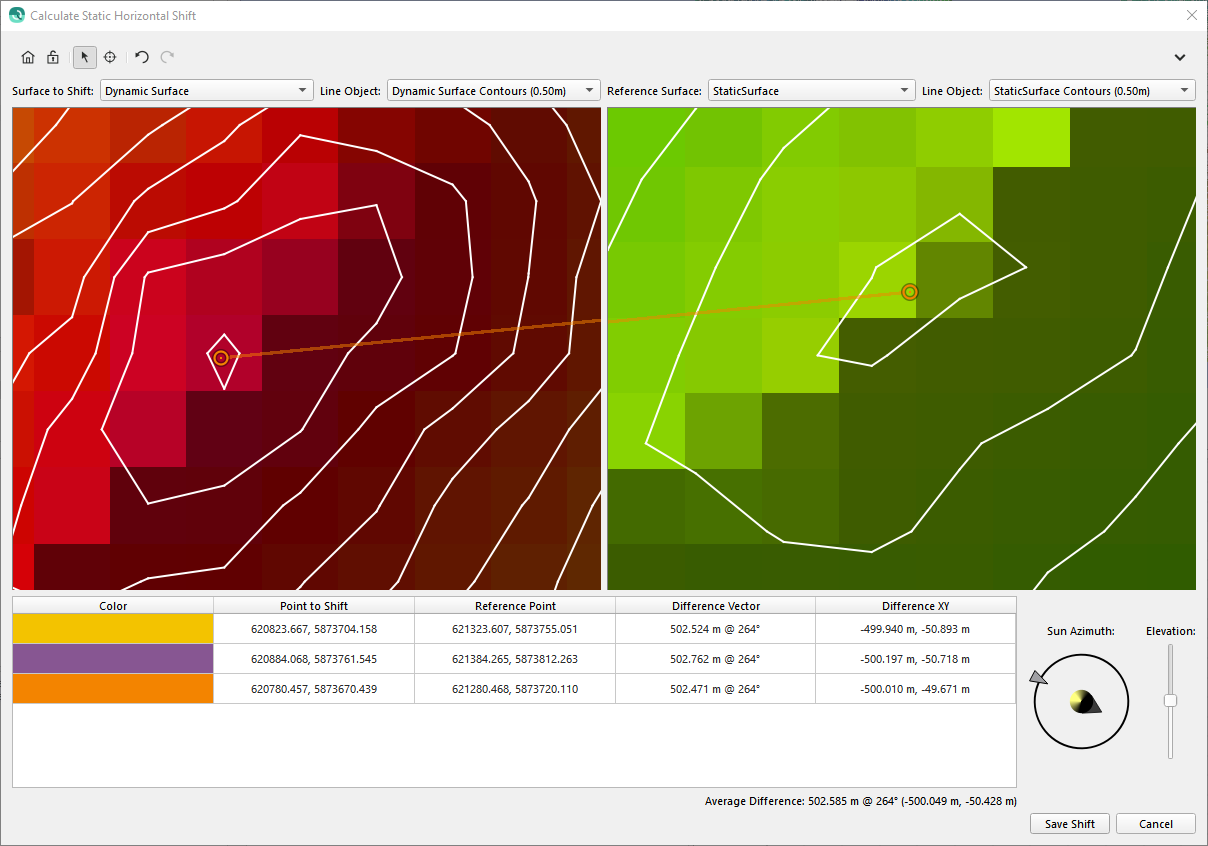The width and height of the screenshot is (1208, 846).
Task: Click the Home view reset icon
Action: (x=28, y=57)
